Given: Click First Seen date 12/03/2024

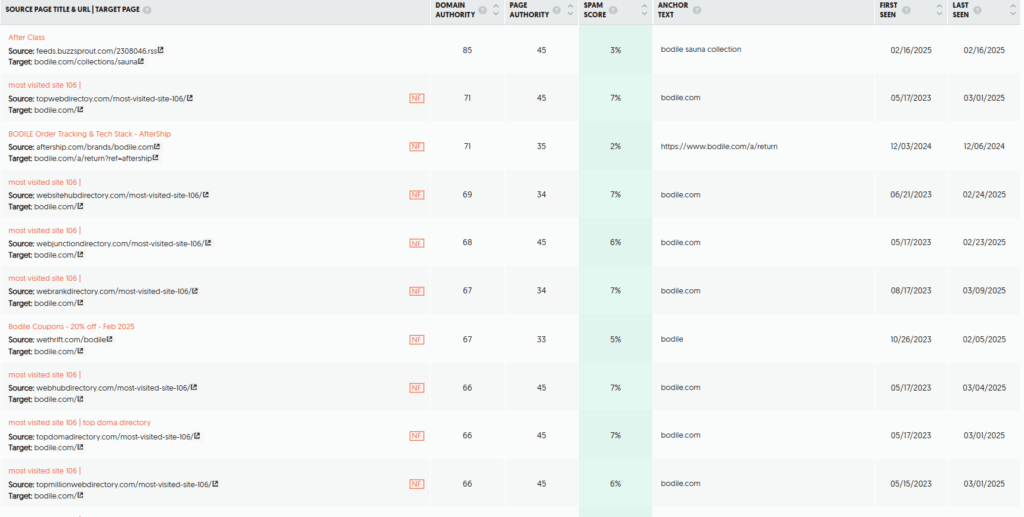Looking at the screenshot, I should pos(911,147).
